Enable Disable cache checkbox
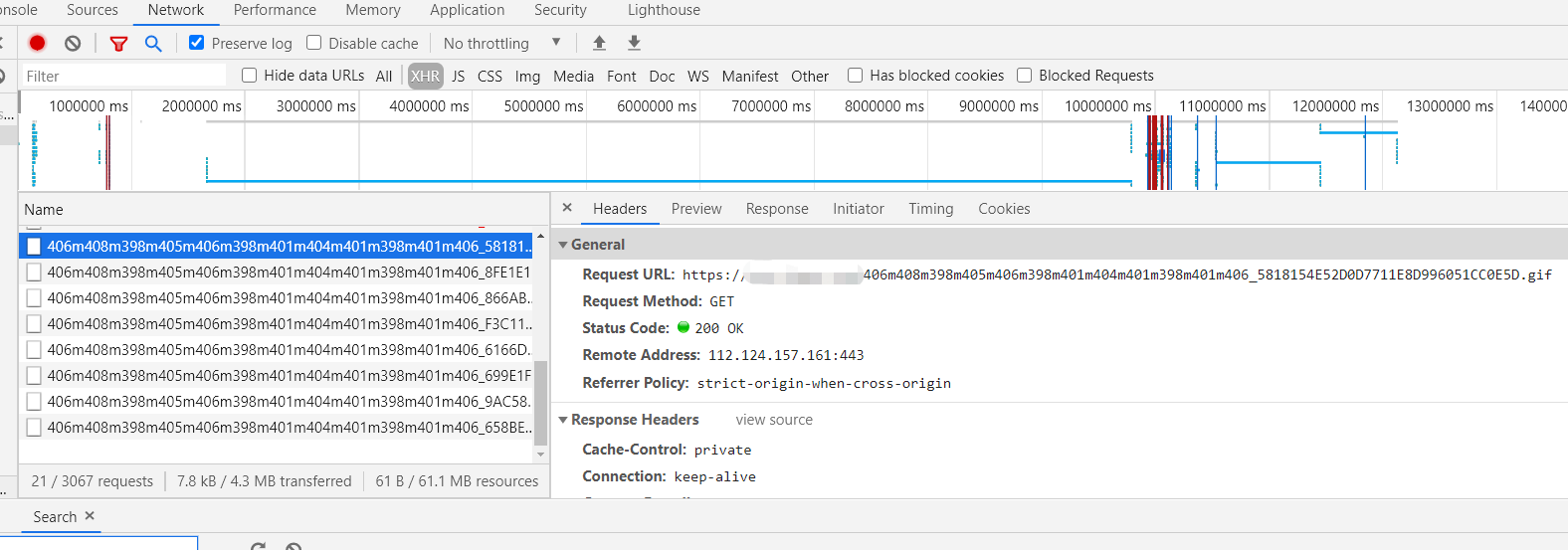The height and width of the screenshot is (550, 1568). click(x=314, y=43)
